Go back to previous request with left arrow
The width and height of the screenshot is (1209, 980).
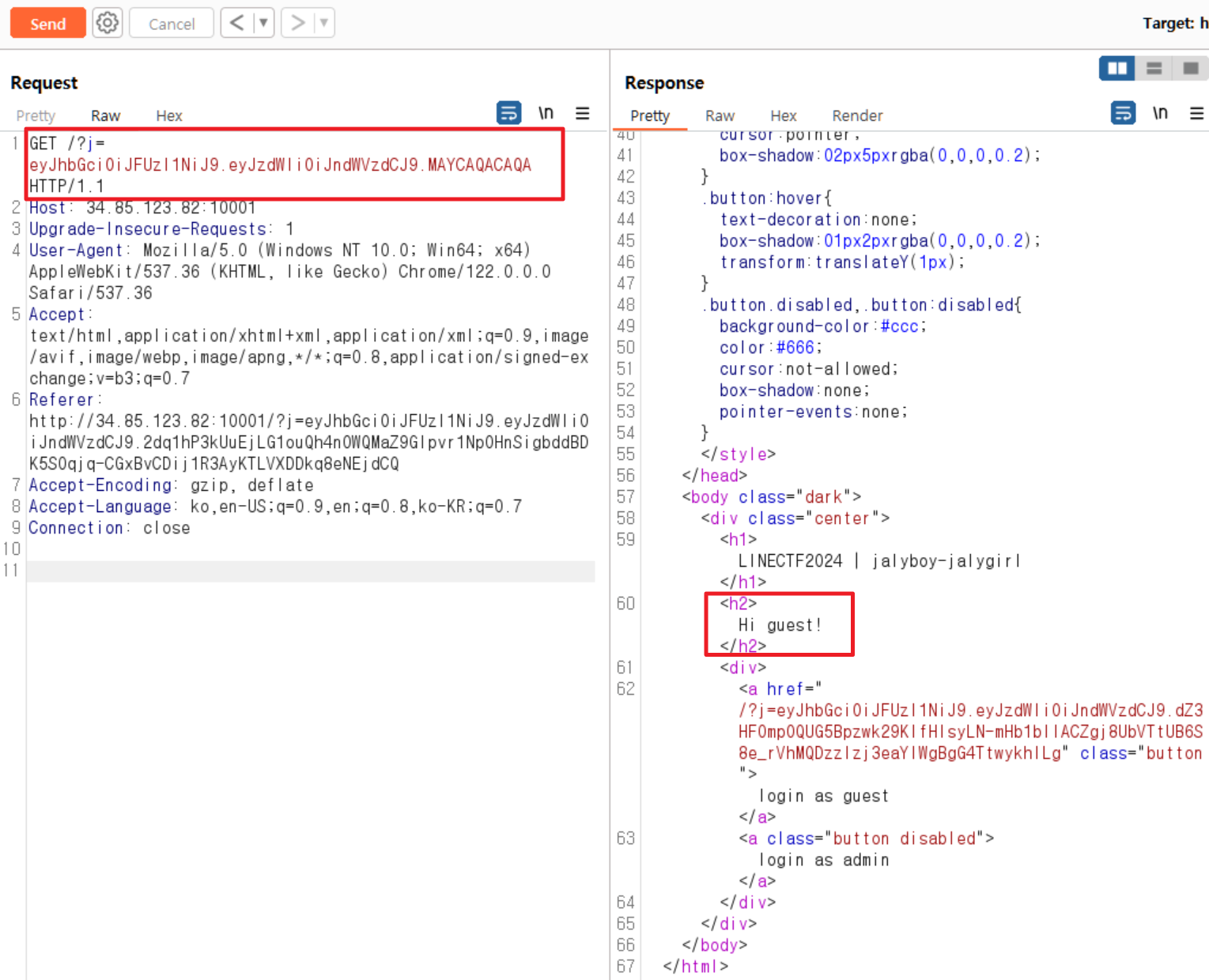(236, 23)
